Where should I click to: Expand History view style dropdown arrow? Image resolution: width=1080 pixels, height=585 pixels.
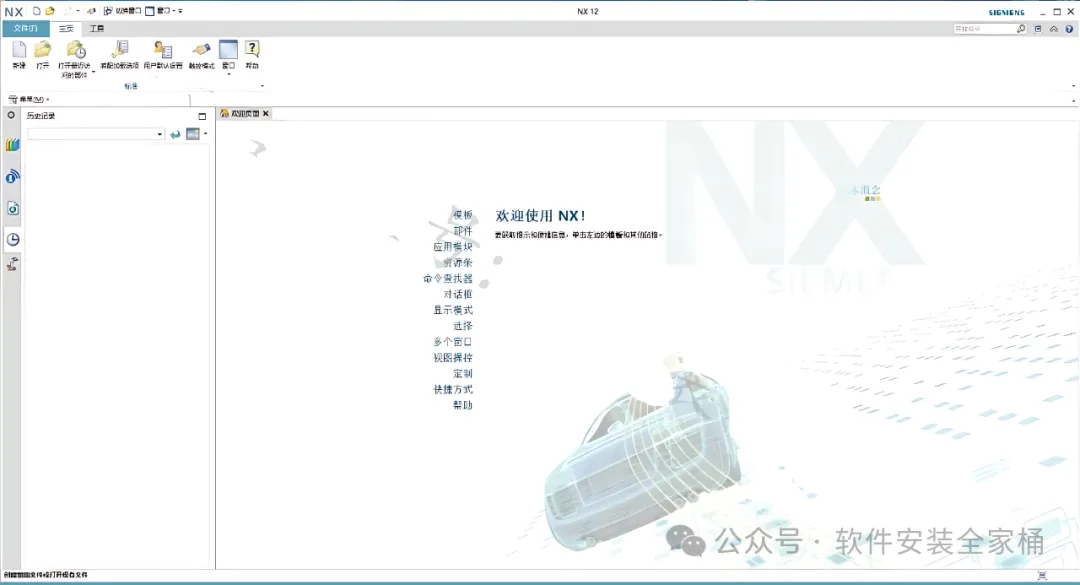click(205, 134)
